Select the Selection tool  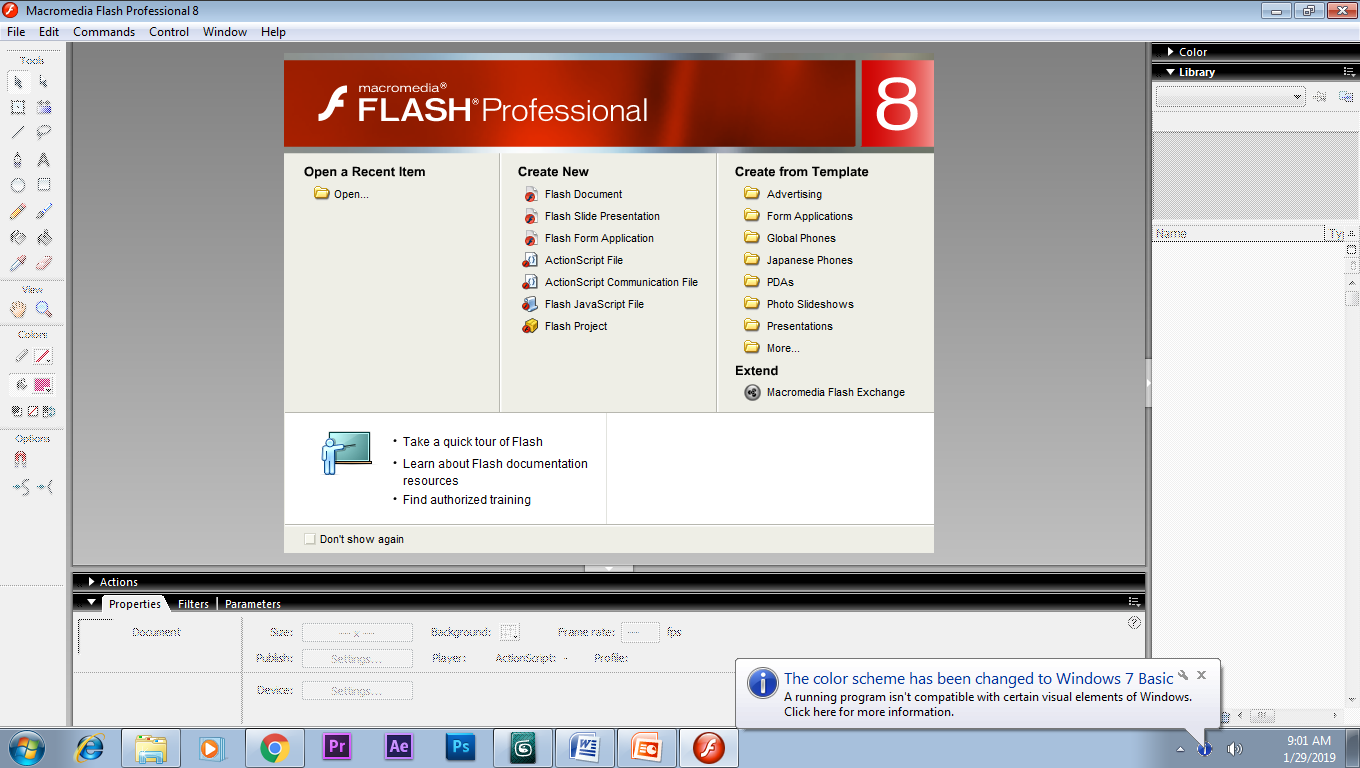(x=16, y=79)
